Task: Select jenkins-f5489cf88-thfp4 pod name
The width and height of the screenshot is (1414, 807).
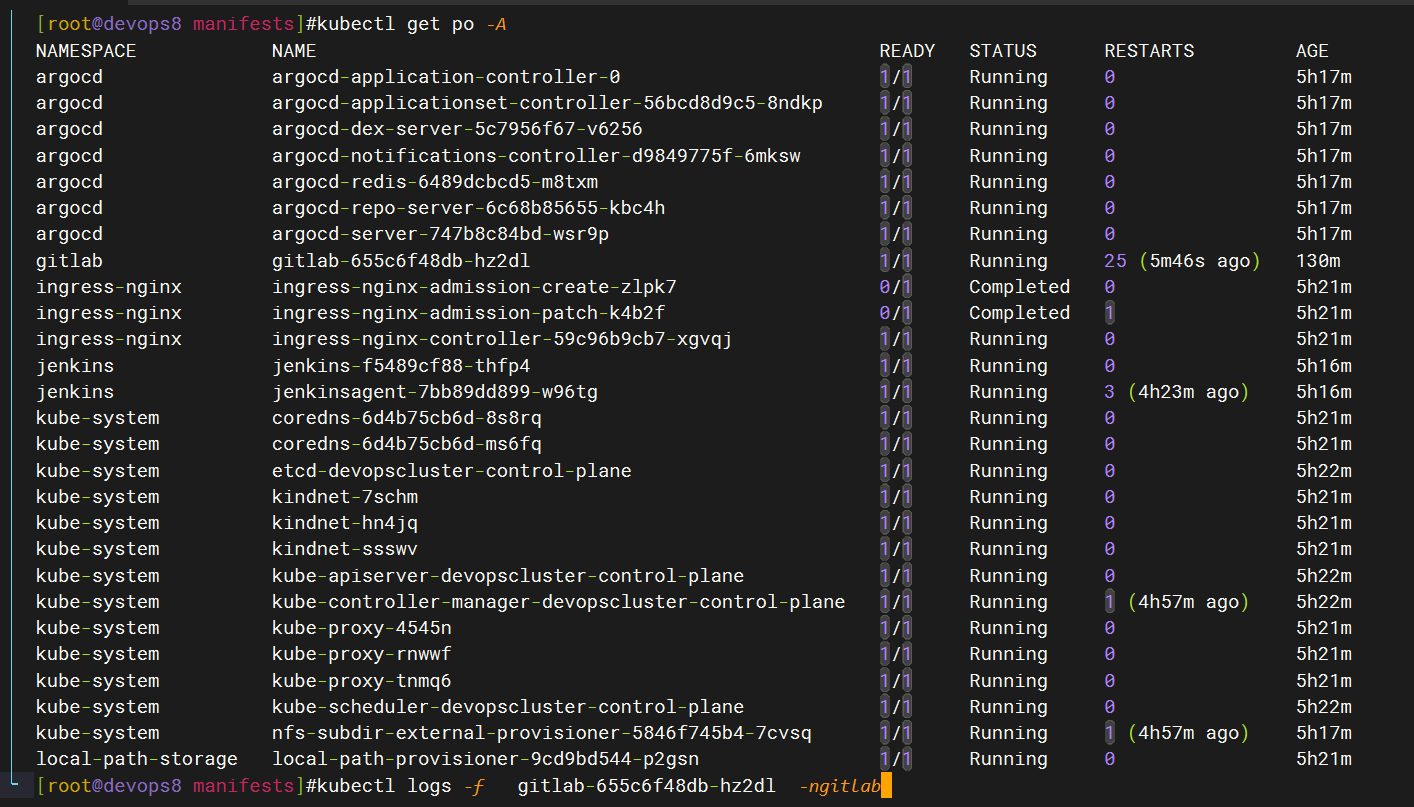Action: [401, 366]
